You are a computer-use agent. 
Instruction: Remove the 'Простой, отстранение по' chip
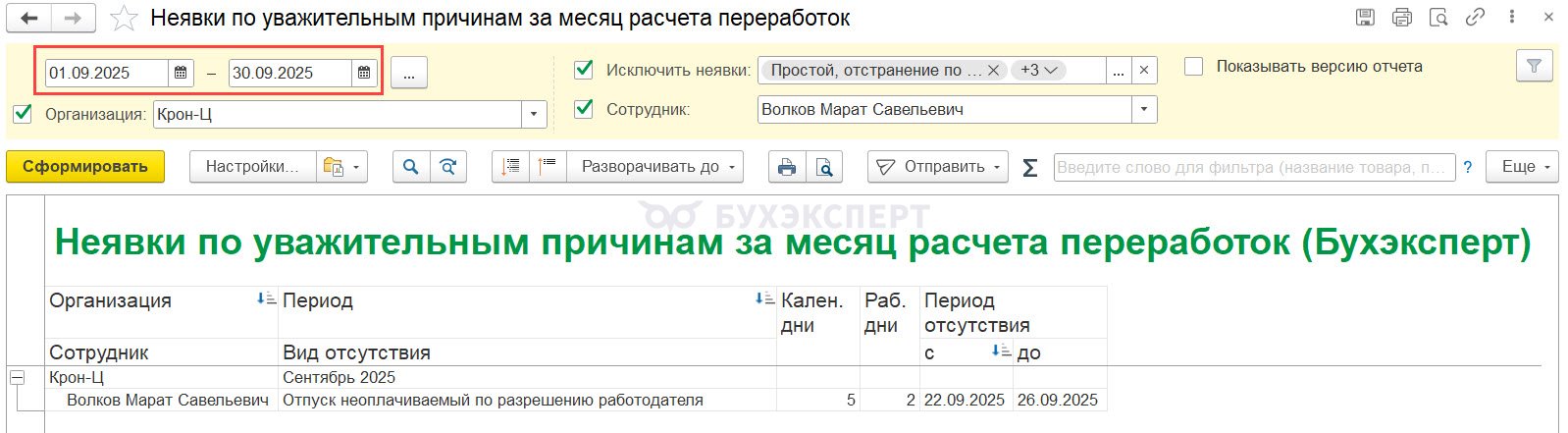[993, 70]
